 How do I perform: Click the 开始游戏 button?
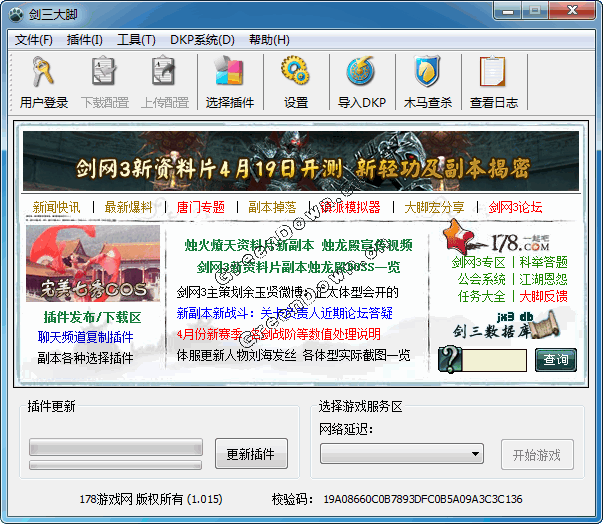coord(537,455)
